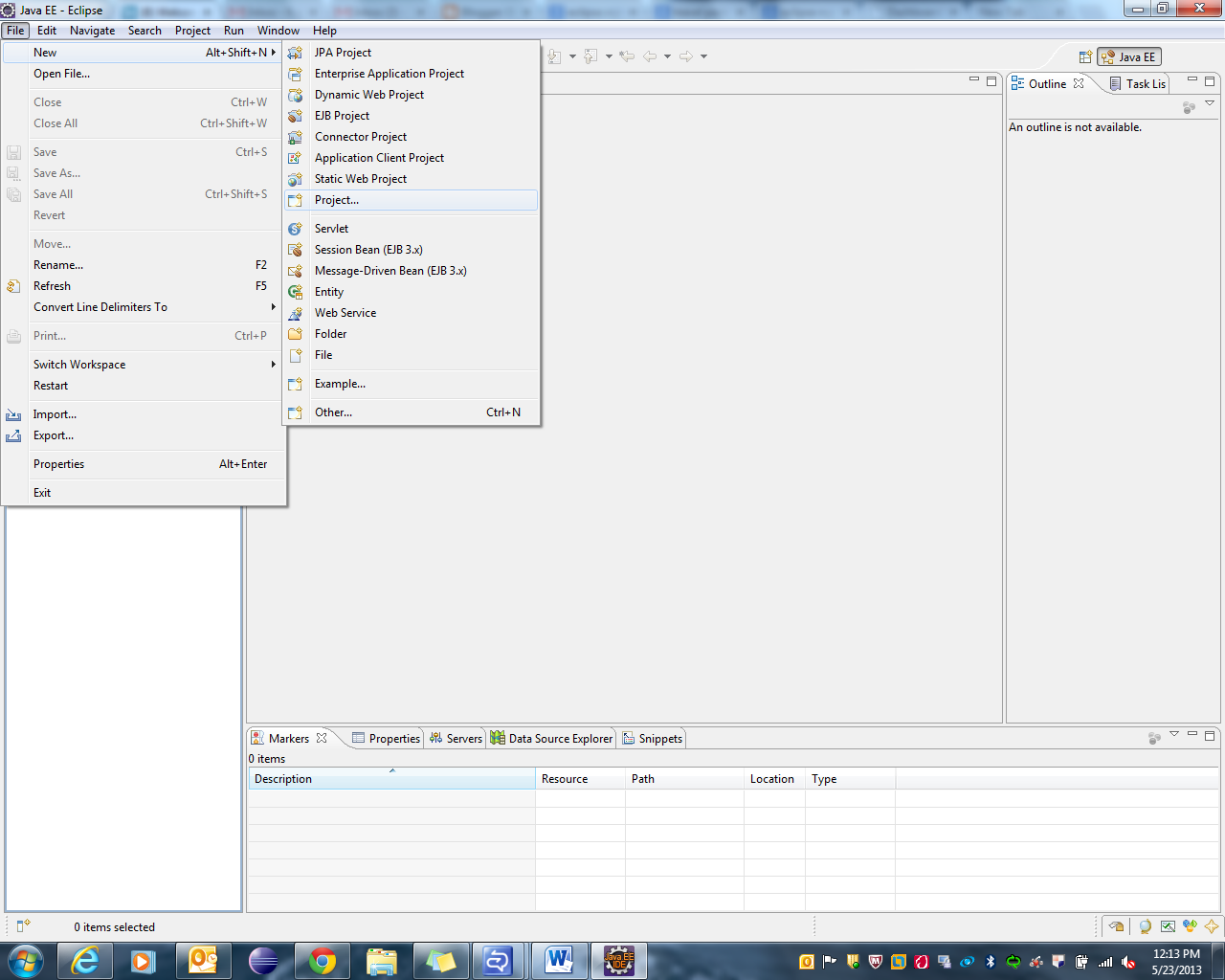This screenshot has height=980, width=1225.
Task: Sort markers by the Description column
Action: click(391, 779)
